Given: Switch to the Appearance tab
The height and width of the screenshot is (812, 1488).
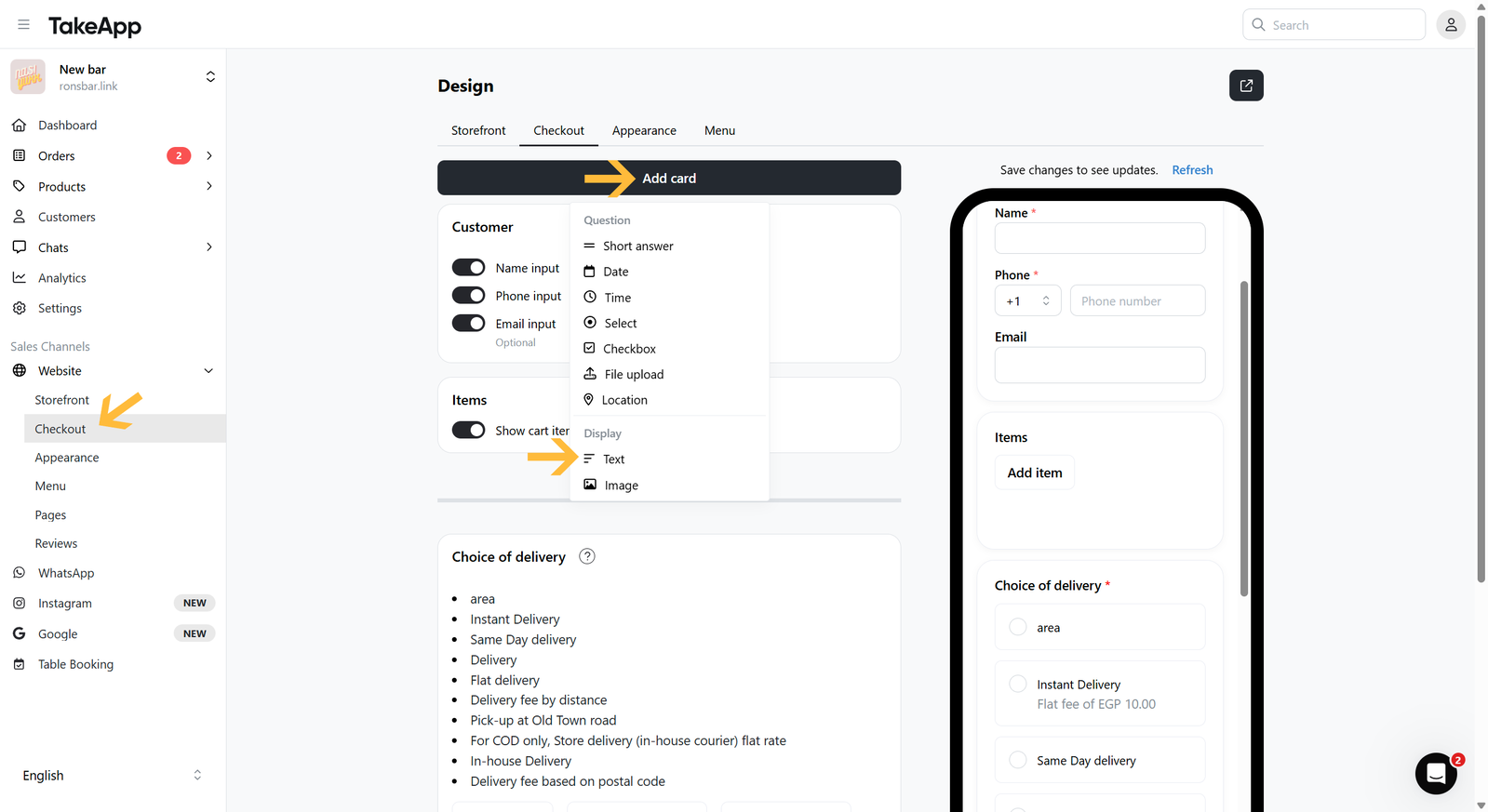Looking at the screenshot, I should [x=644, y=130].
